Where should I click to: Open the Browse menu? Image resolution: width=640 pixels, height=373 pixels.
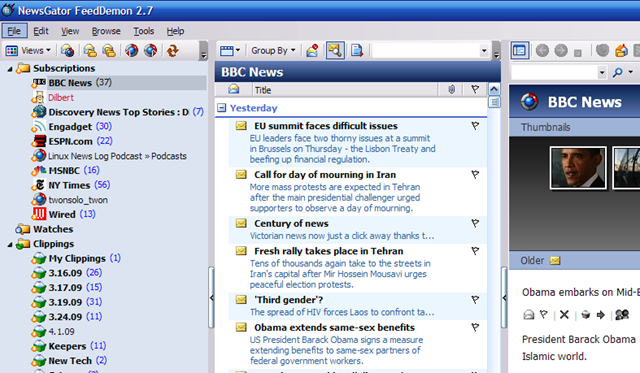(x=106, y=31)
